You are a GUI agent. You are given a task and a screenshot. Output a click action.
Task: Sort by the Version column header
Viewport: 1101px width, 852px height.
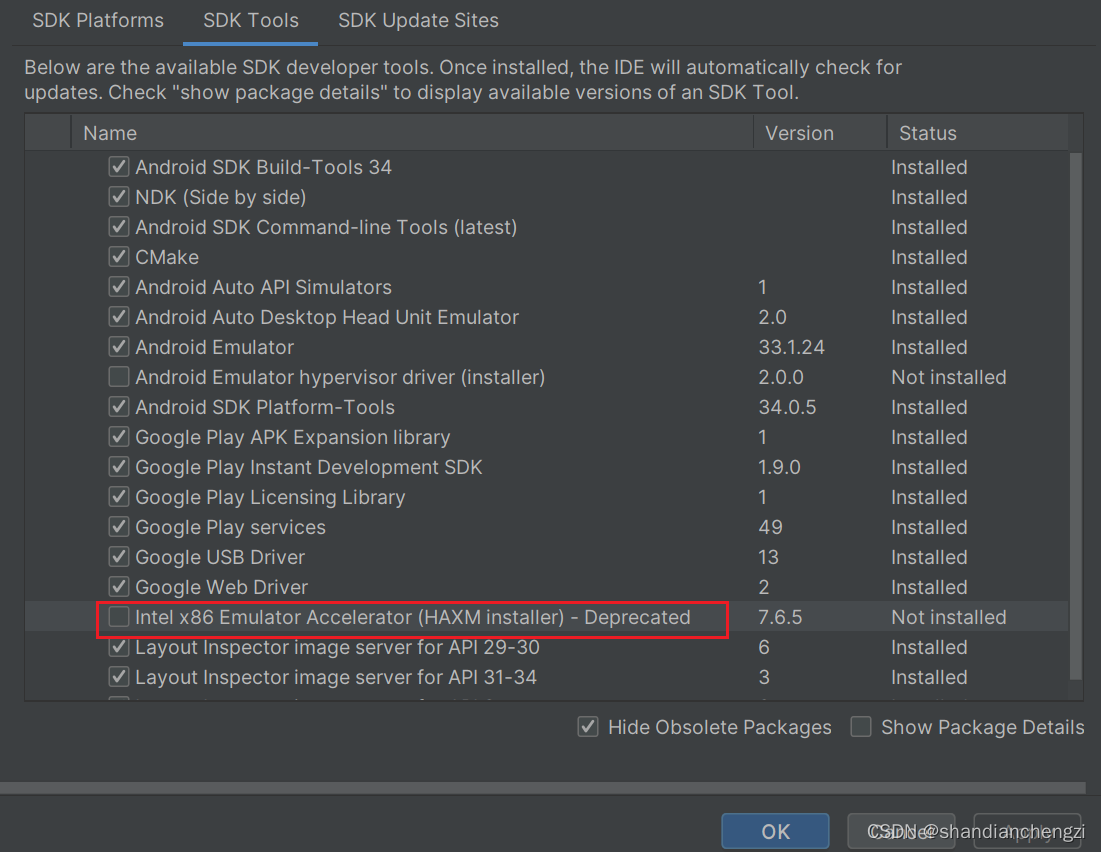click(x=820, y=133)
